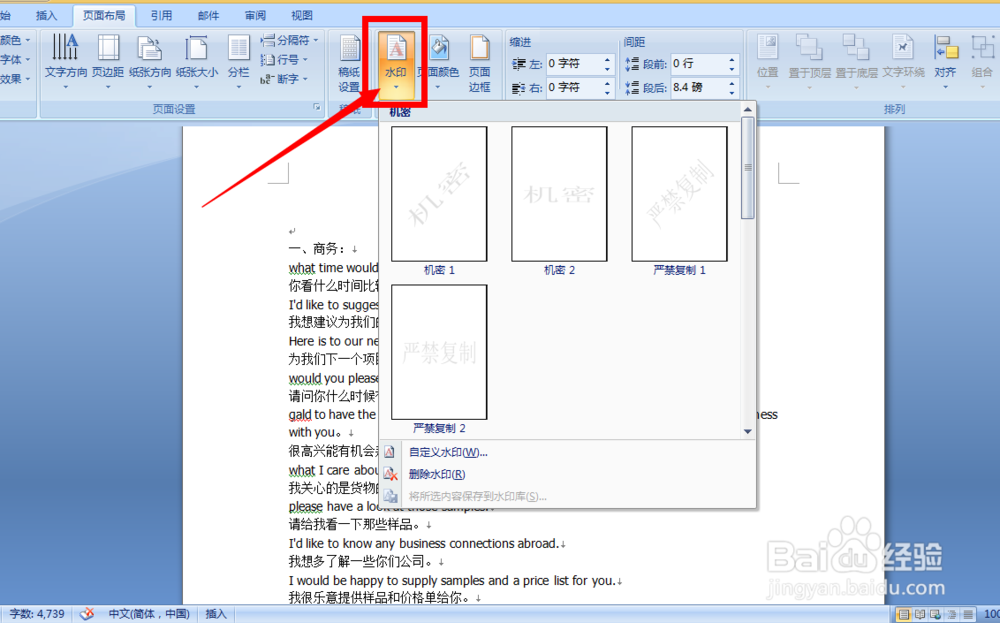The height and width of the screenshot is (623, 1000).
Task: Open the 页面边框 page borders tool
Action: point(480,64)
